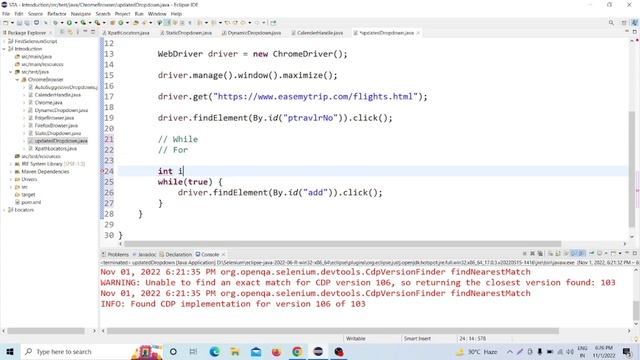This screenshot has height=360, width=640.
Task: Click the Coverage run icon in toolbar
Action: (83, 23)
